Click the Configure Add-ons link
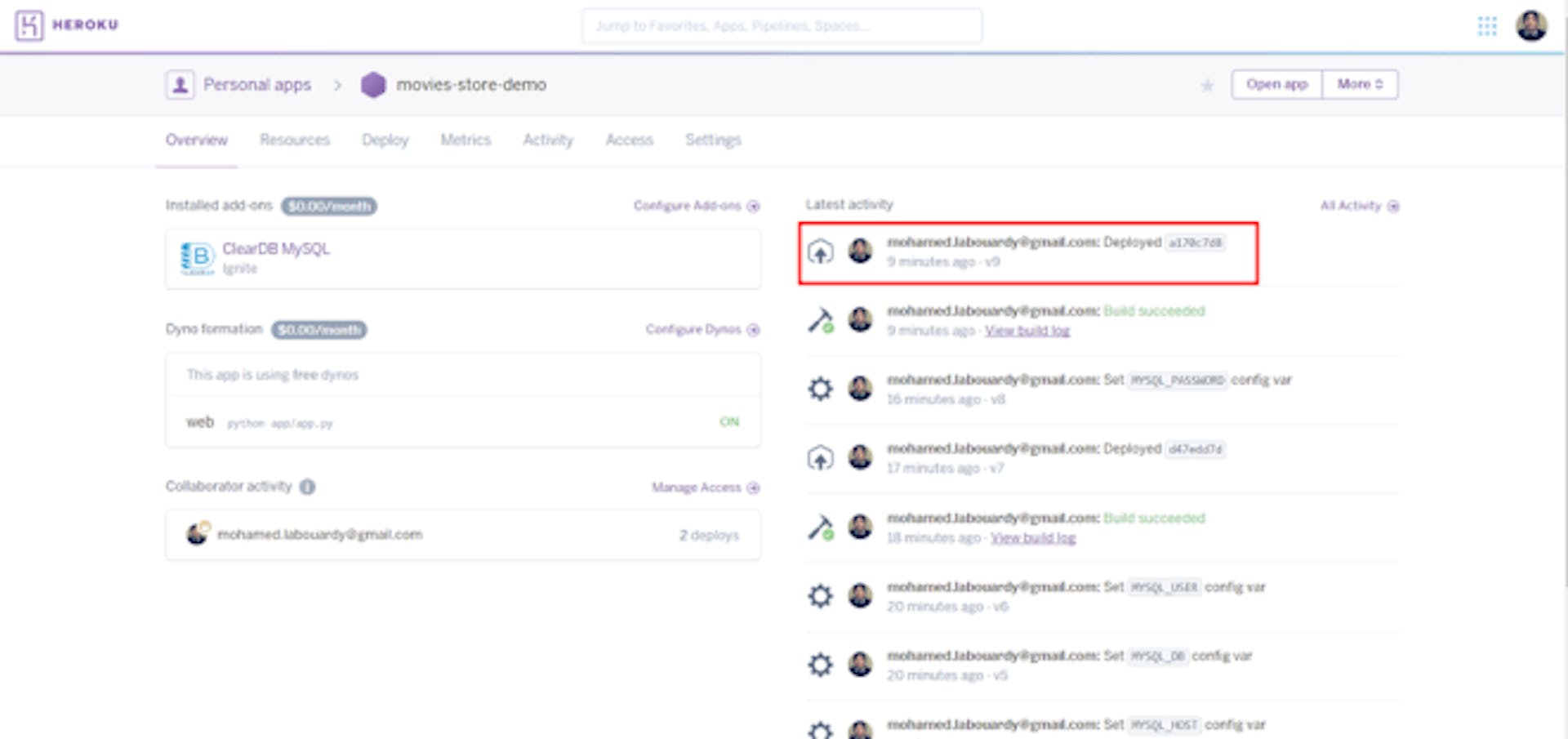The image size is (1568, 739). pos(687,206)
